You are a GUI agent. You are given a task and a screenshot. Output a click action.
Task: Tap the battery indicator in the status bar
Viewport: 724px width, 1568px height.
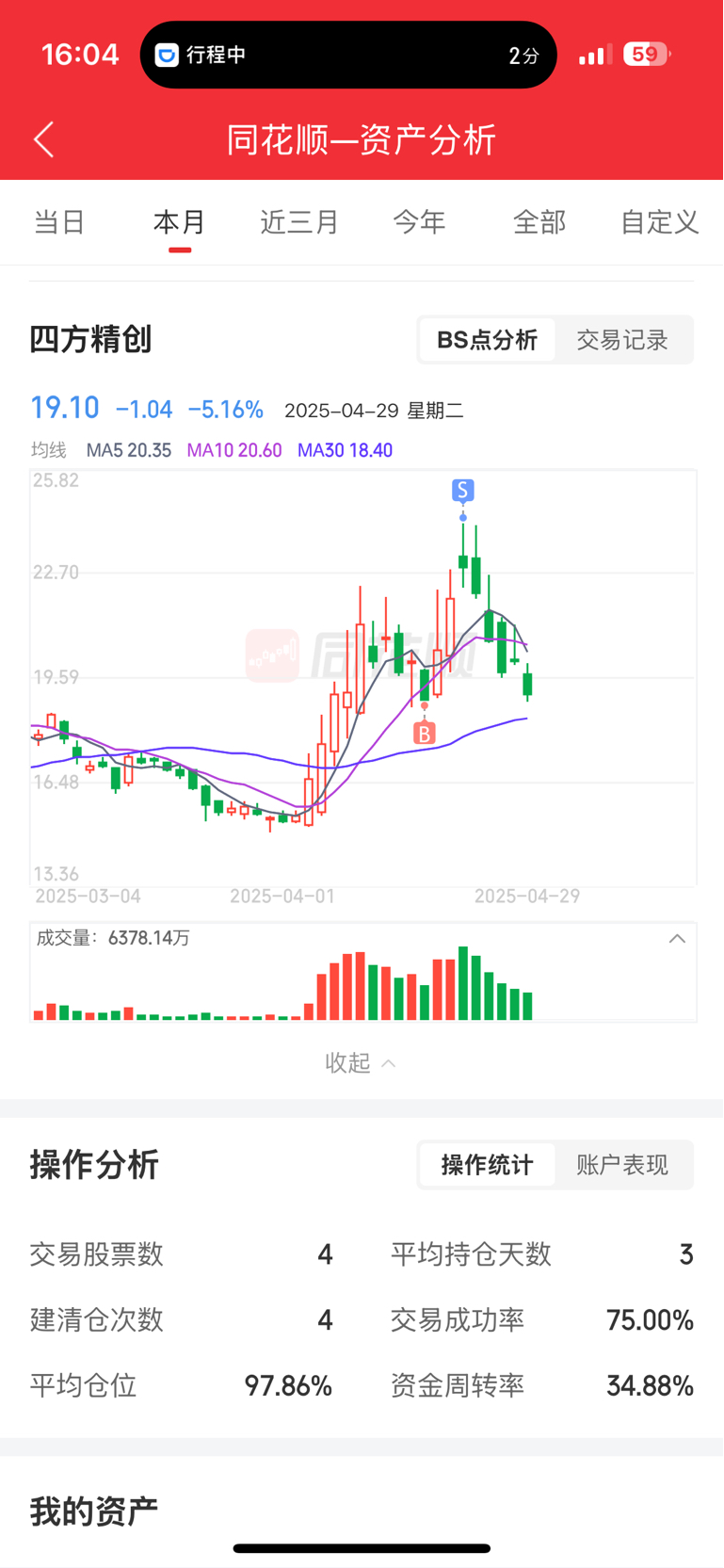click(646, 55)
